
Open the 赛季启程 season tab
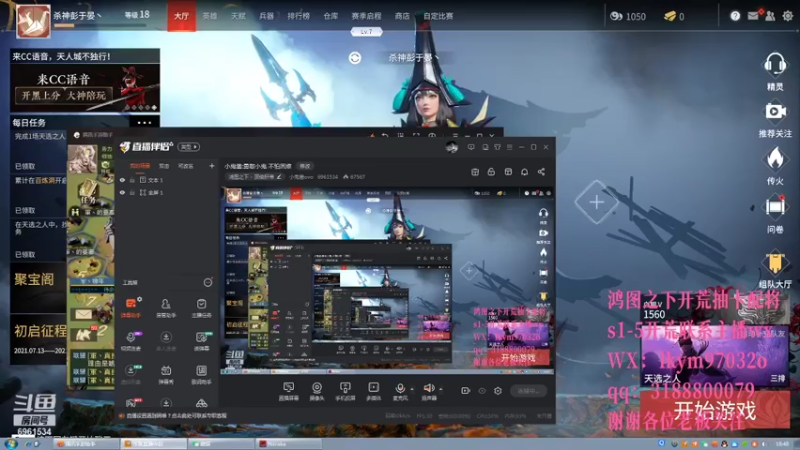[x=366, y=16]
